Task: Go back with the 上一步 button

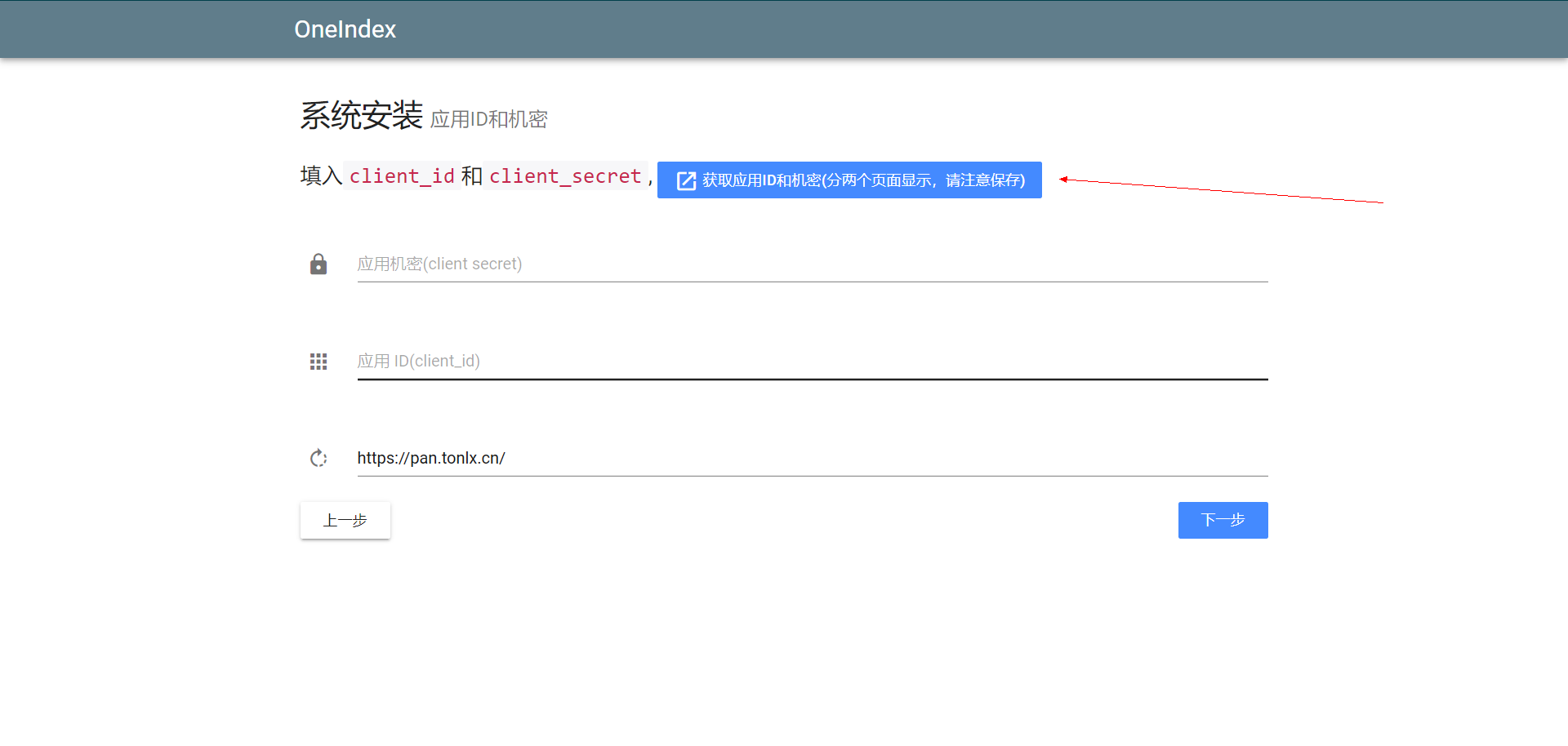Action: (345, 520)
